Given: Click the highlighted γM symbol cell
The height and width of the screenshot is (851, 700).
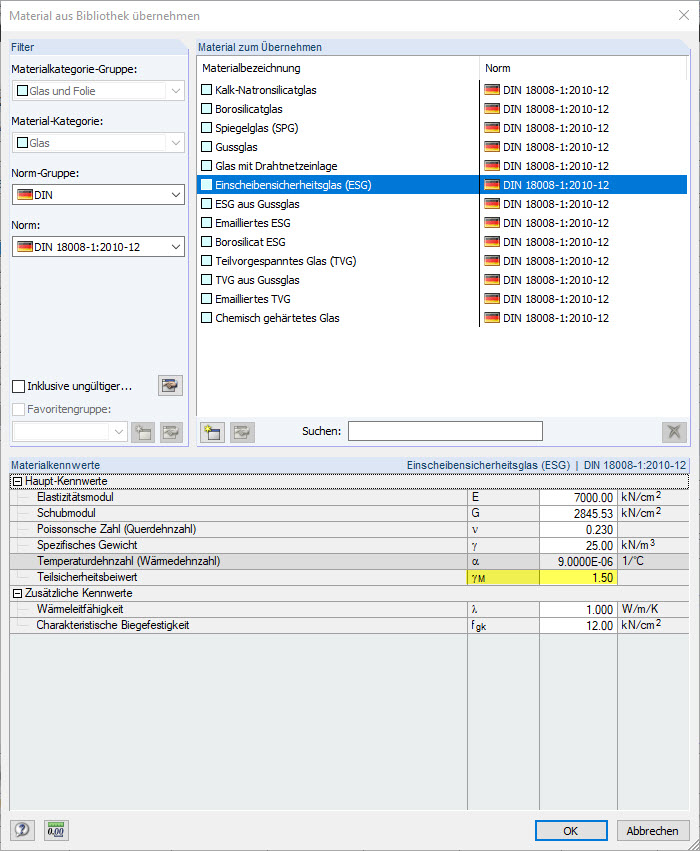Looking at the screenshot, I should click(x=503, y=577).
